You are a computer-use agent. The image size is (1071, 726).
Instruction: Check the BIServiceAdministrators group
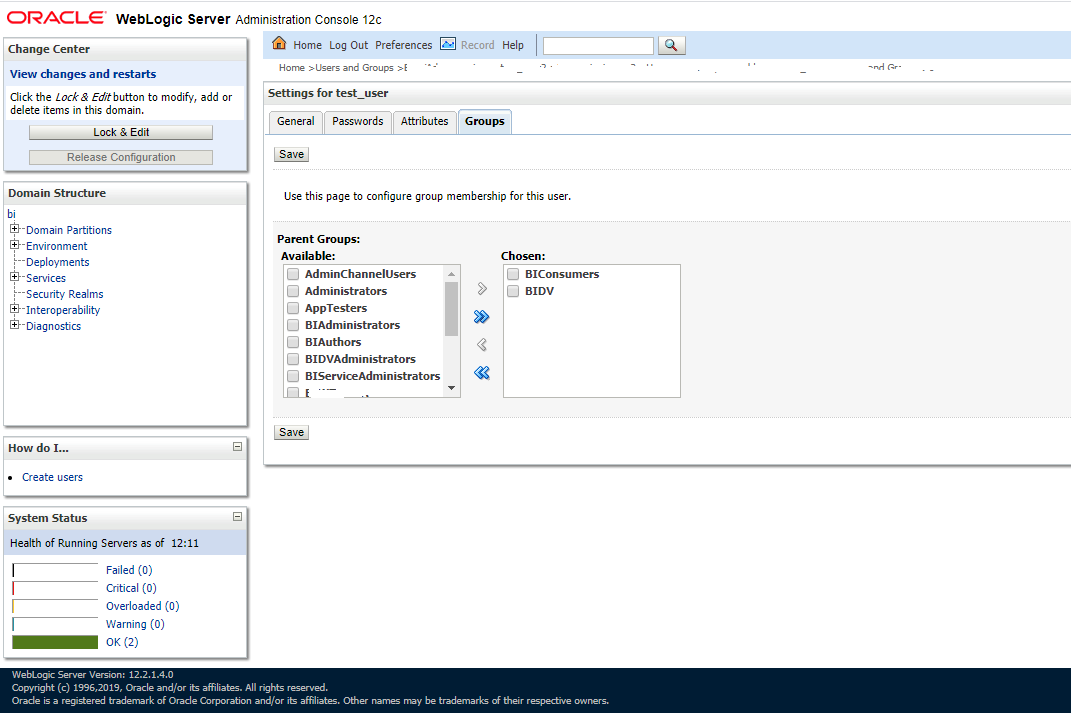tap(293, 376)
